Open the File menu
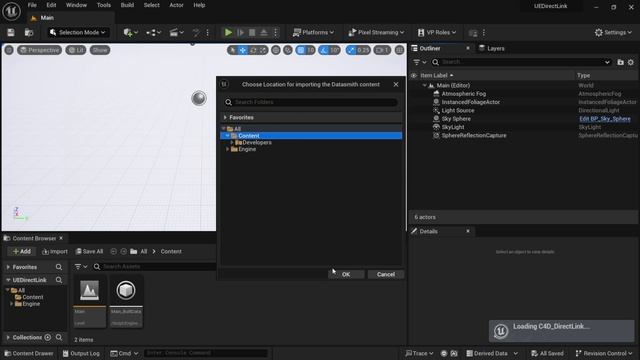 pos(32,5)
